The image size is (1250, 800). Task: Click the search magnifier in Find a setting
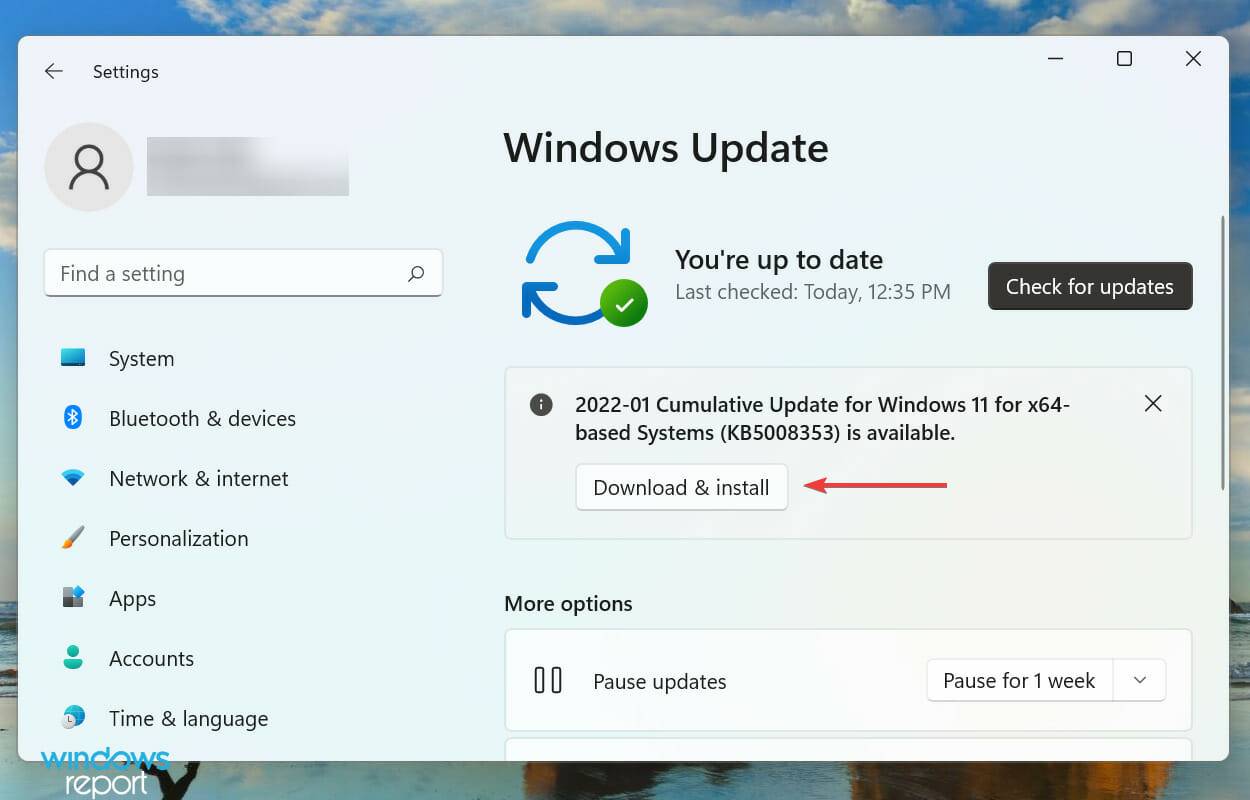[417, 273]
